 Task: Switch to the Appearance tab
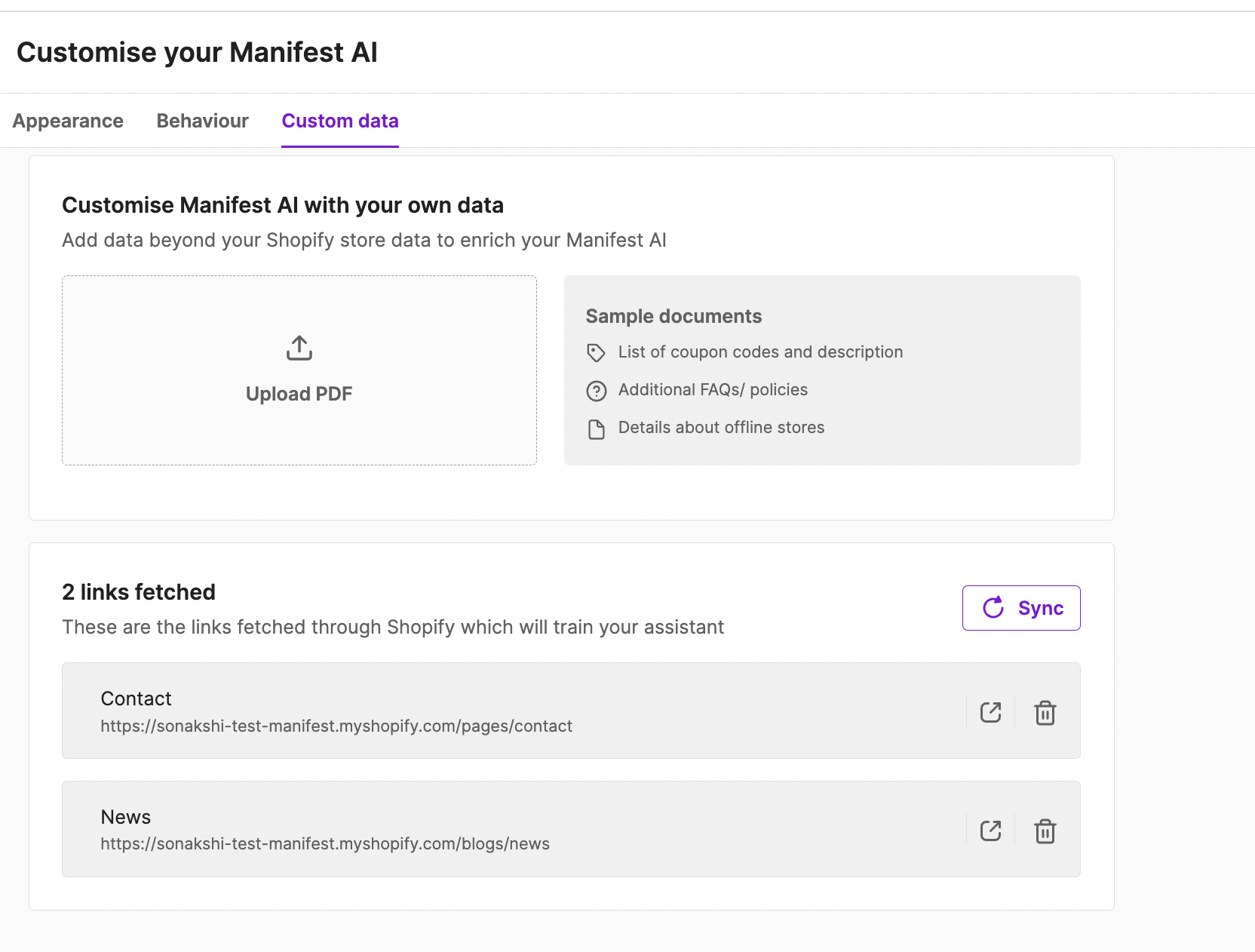click(68, 121)
